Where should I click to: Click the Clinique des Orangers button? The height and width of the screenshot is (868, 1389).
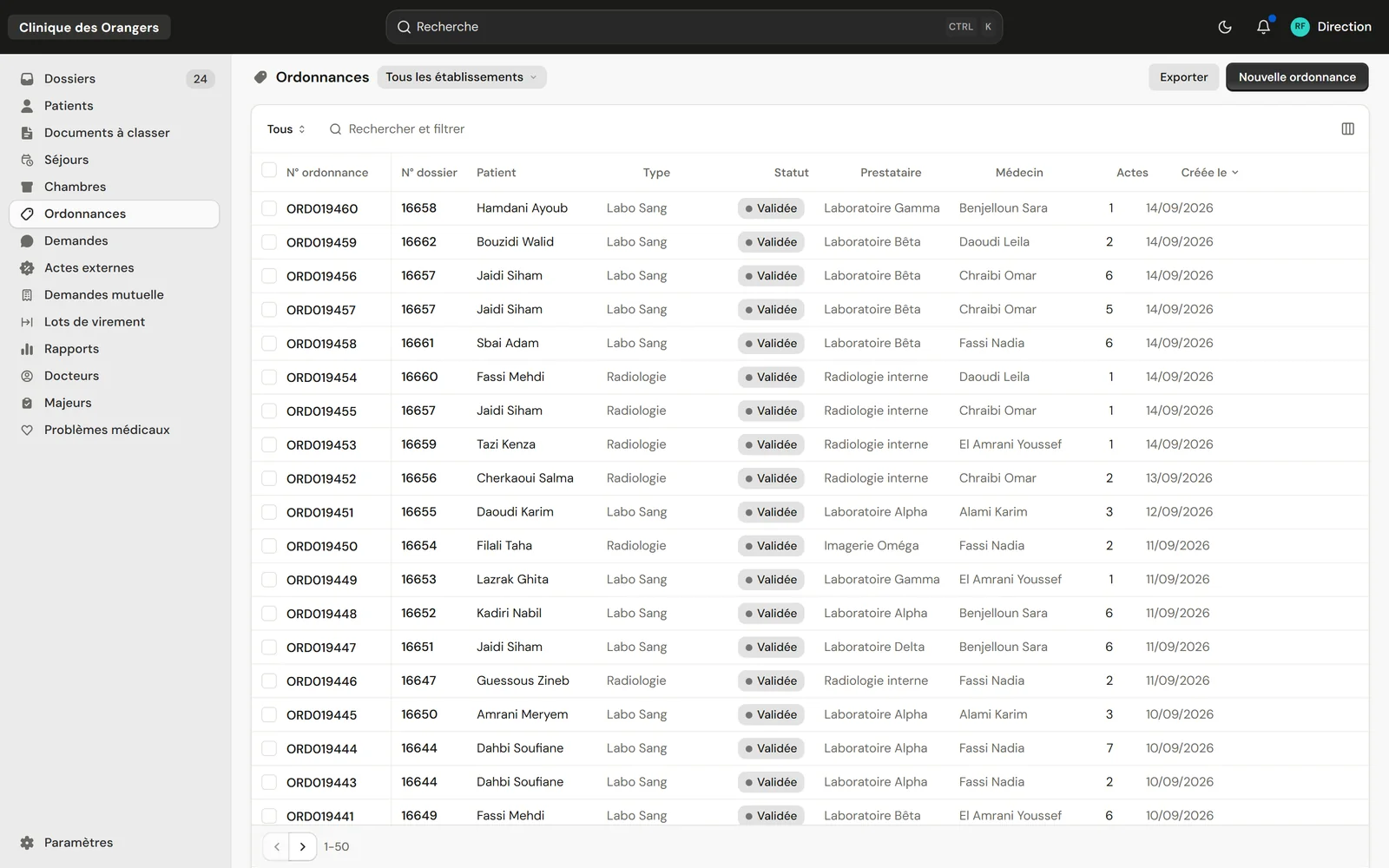tap(89, 27)
